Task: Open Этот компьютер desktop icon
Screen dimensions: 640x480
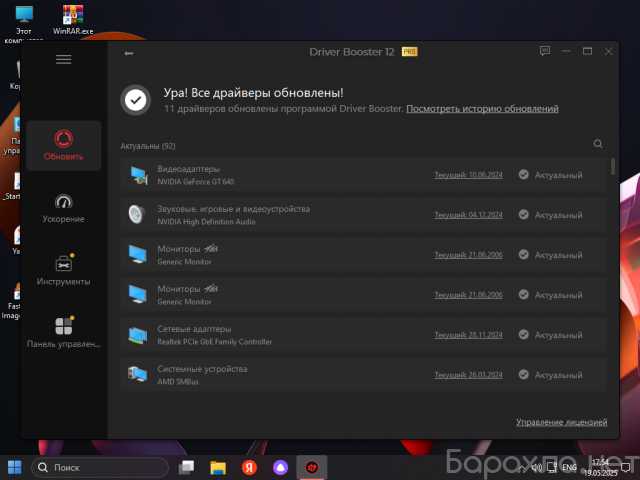Action: tap(24, 23)
